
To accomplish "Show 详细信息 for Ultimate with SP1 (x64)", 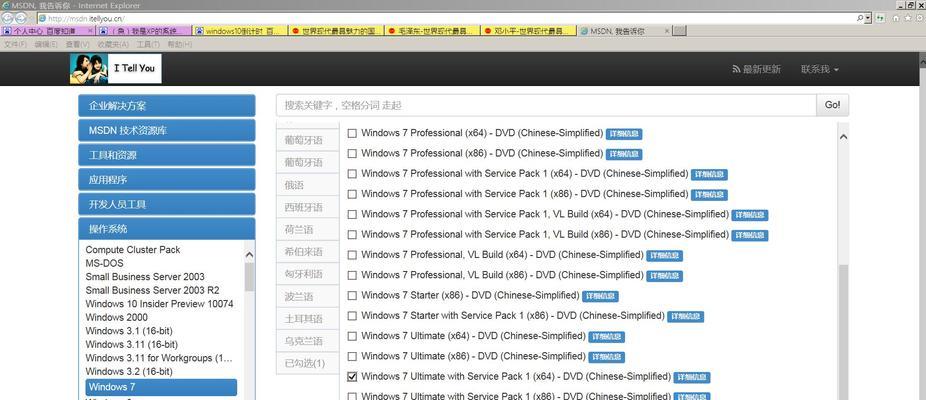I will (692, 378).
